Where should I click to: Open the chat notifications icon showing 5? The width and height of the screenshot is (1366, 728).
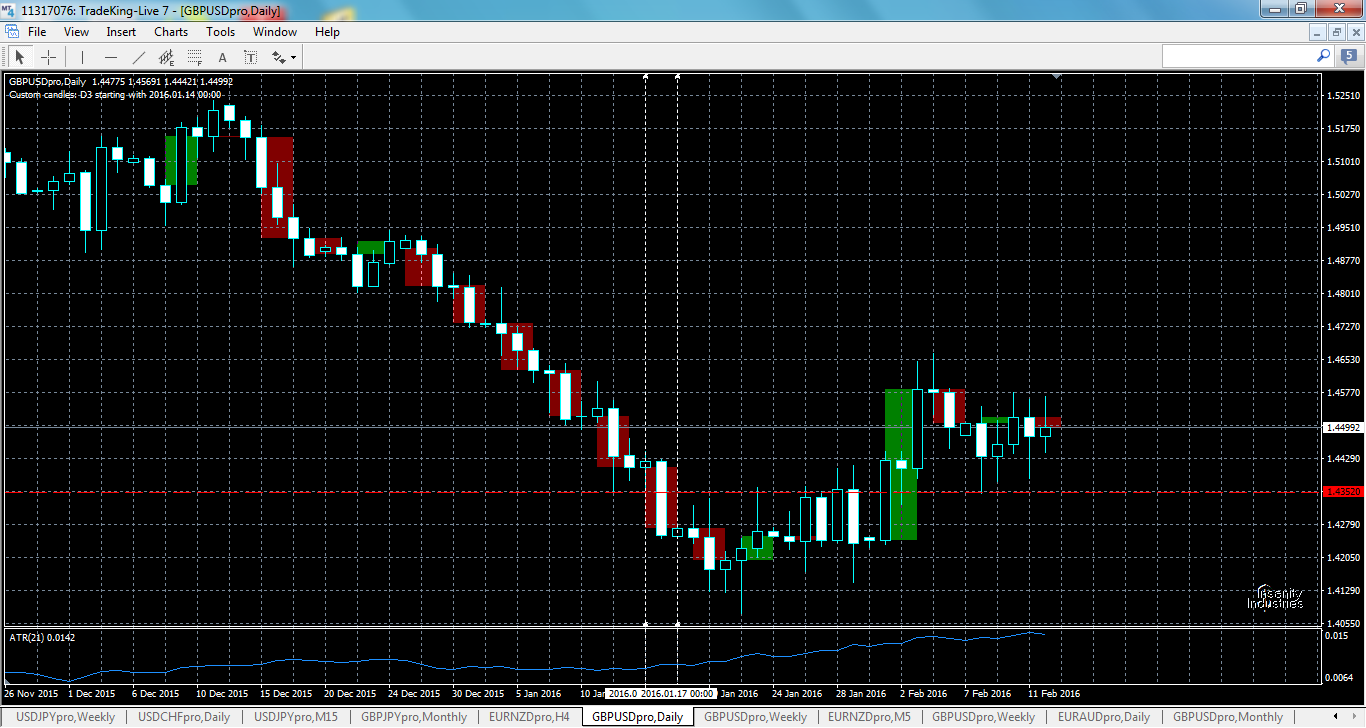click(1348, 56)
